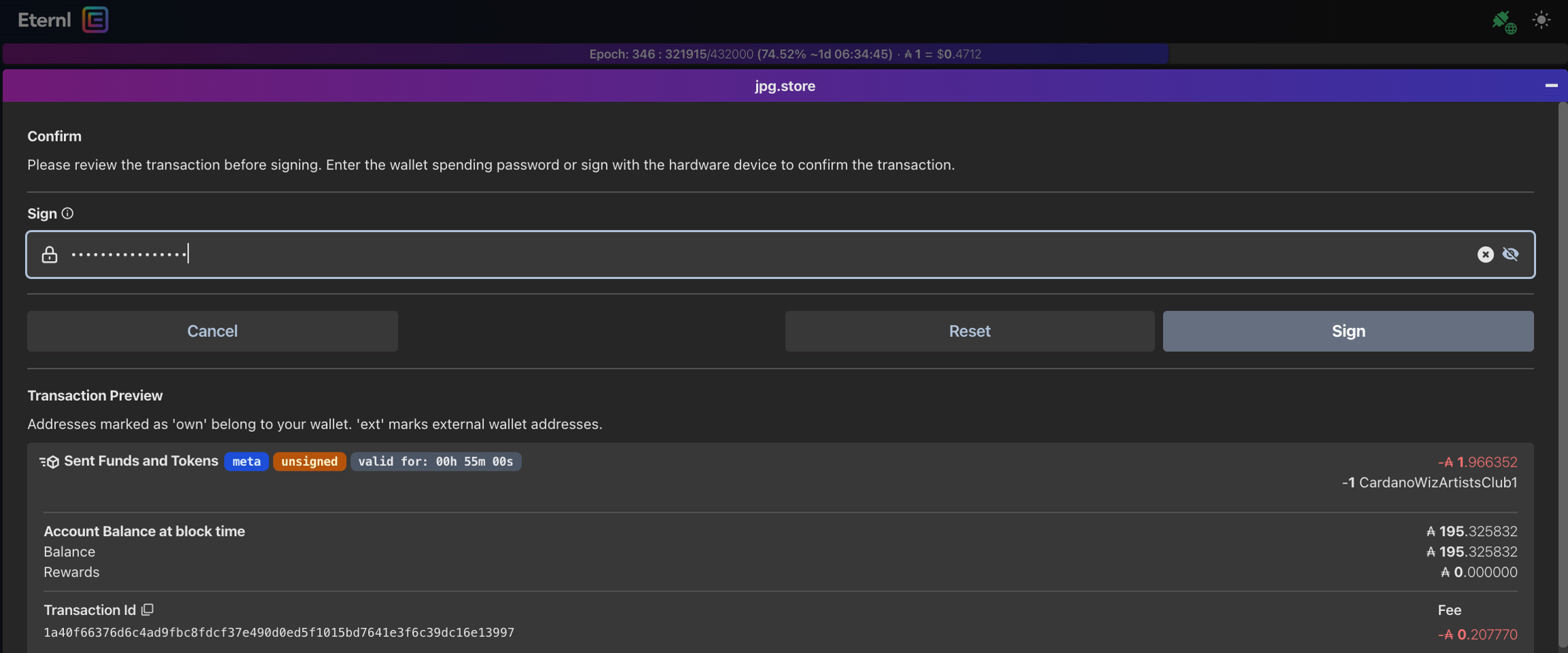Focus the spending password input field

pos(749,254)
